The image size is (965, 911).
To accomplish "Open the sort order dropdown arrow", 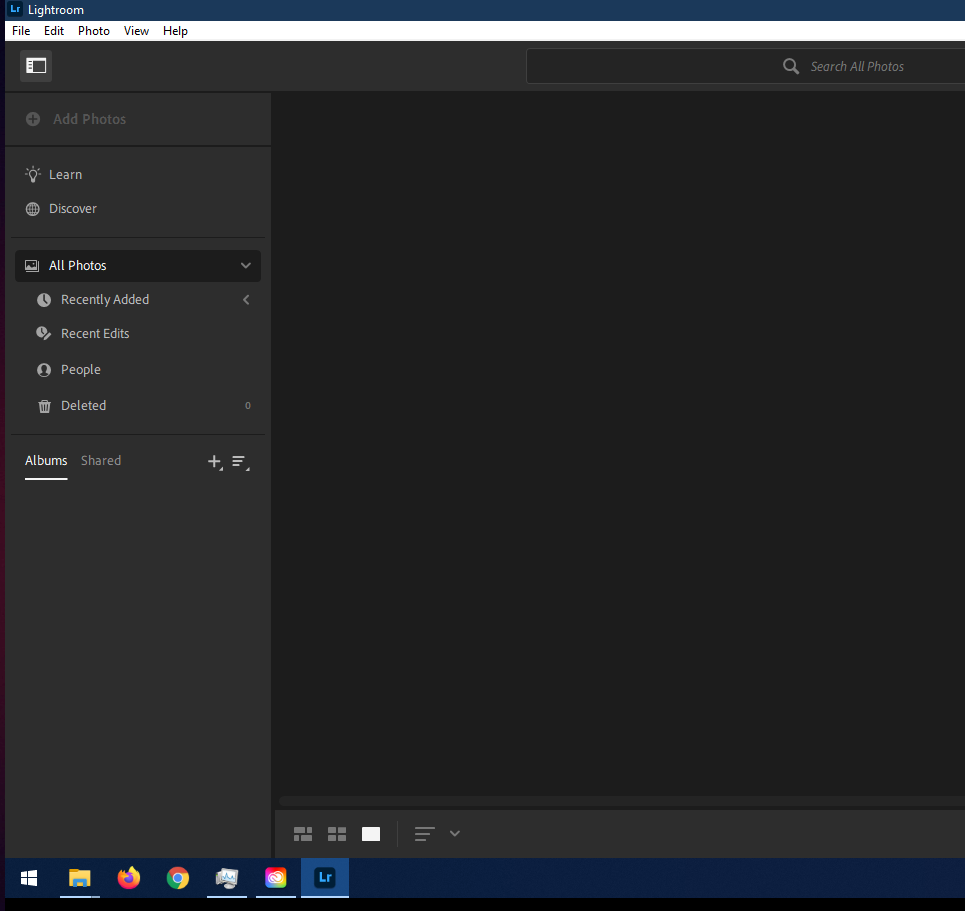I will tap(455, 833).
